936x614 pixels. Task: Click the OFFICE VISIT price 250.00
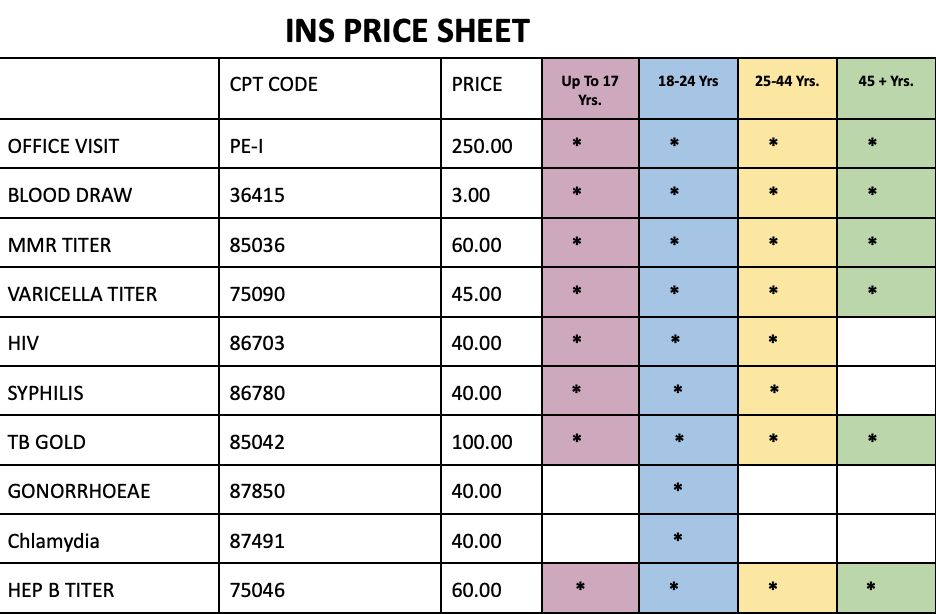[x=482, y=146]
